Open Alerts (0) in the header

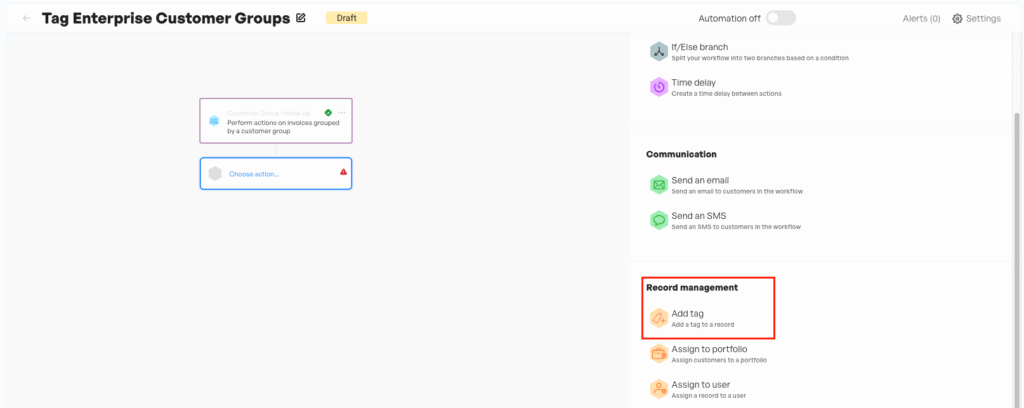point(921,18)
